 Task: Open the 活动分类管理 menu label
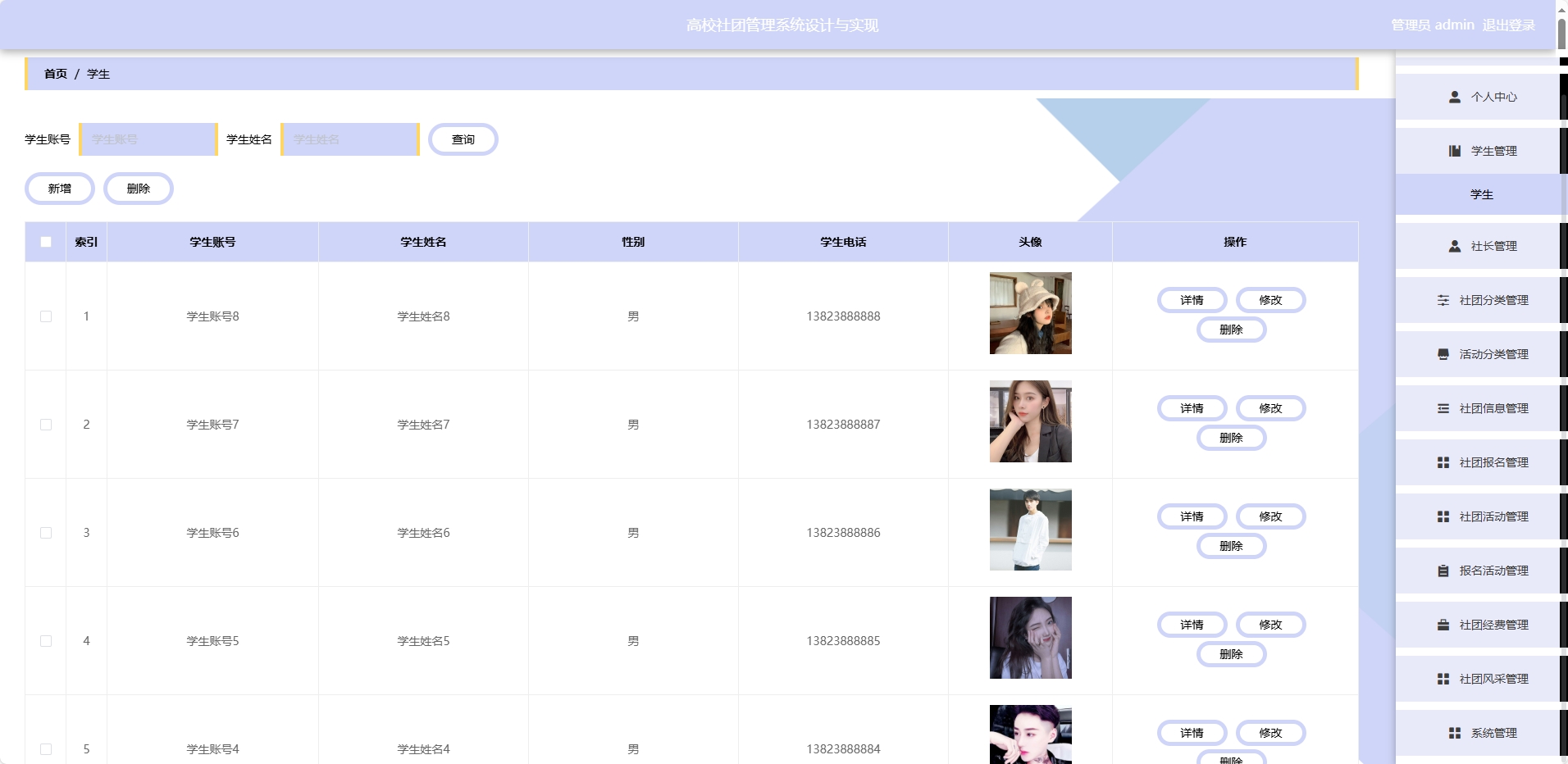coord(1493,354)
